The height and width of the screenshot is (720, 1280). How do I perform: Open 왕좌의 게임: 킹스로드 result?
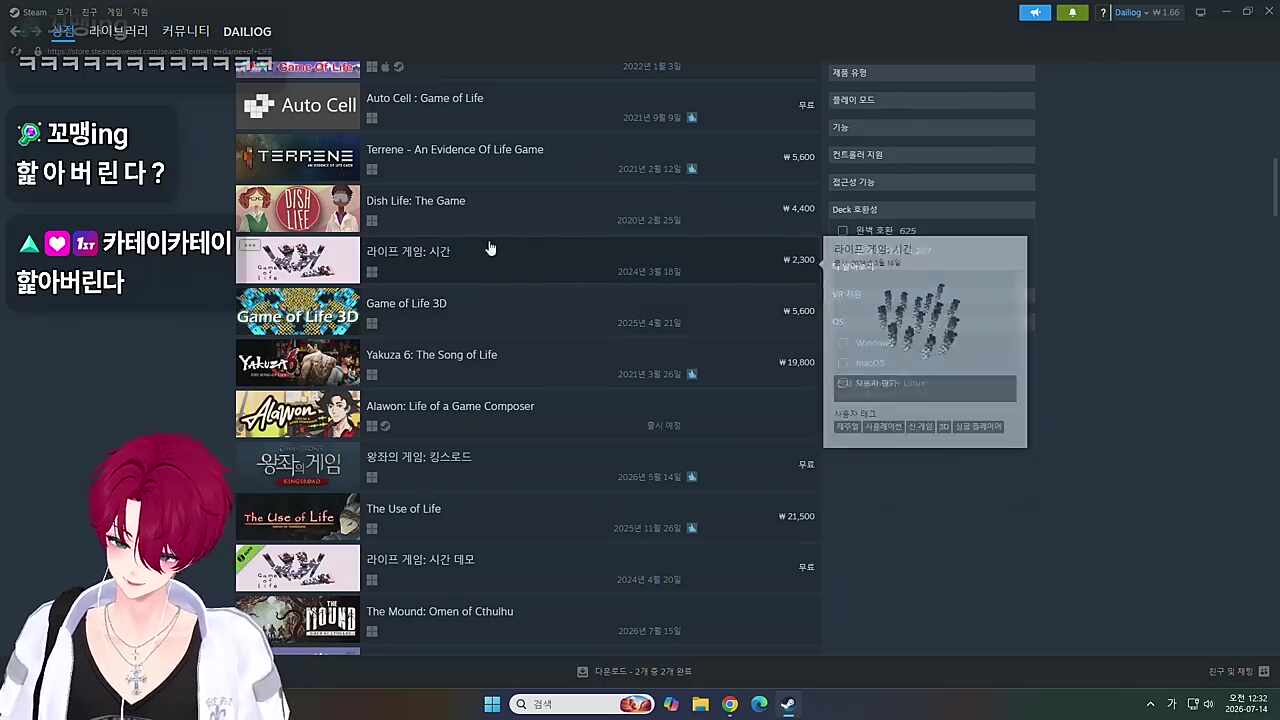tap(528, 465)
